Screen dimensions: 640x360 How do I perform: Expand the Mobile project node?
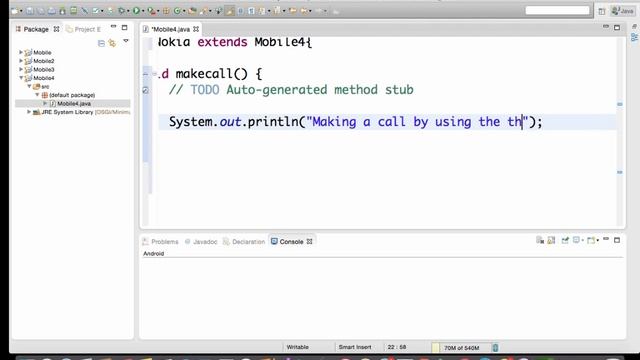[x=21, y=52]
